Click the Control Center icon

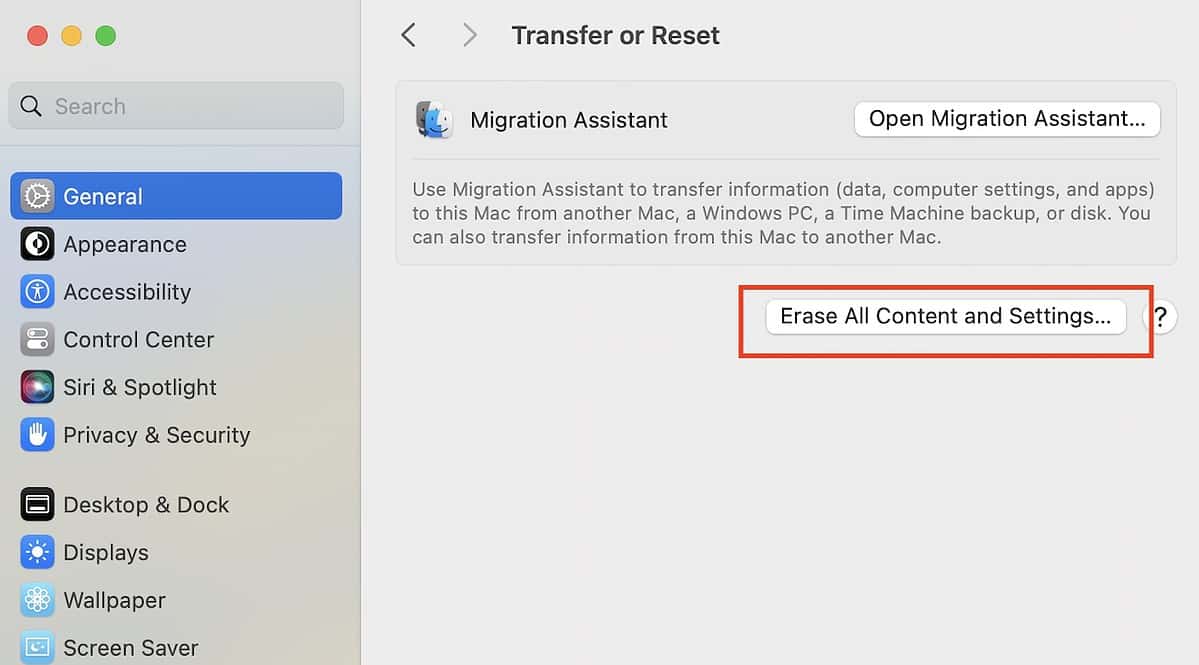coord(38,340)
